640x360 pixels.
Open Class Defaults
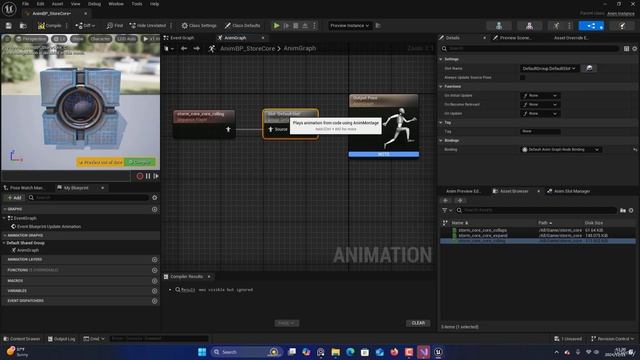pos(242,26)
